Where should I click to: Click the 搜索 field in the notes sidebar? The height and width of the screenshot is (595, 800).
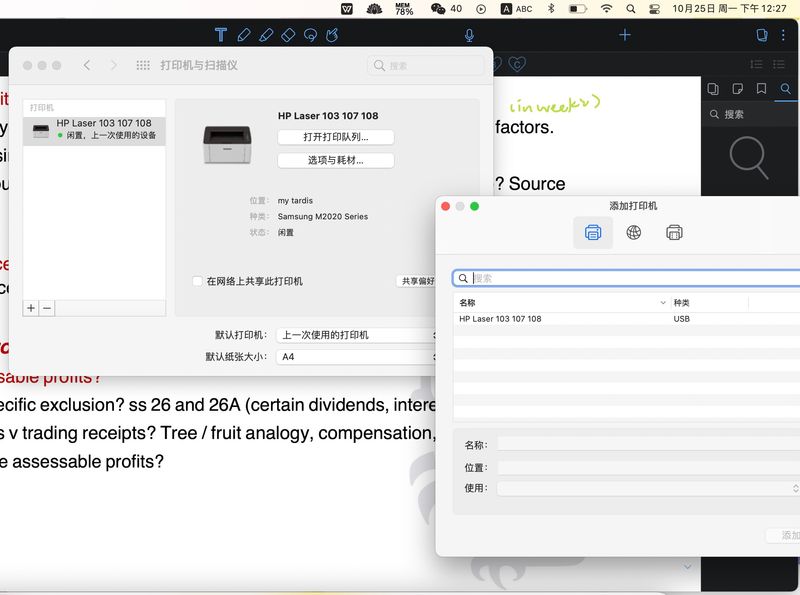pyautogui.click(x=750, y=114)
